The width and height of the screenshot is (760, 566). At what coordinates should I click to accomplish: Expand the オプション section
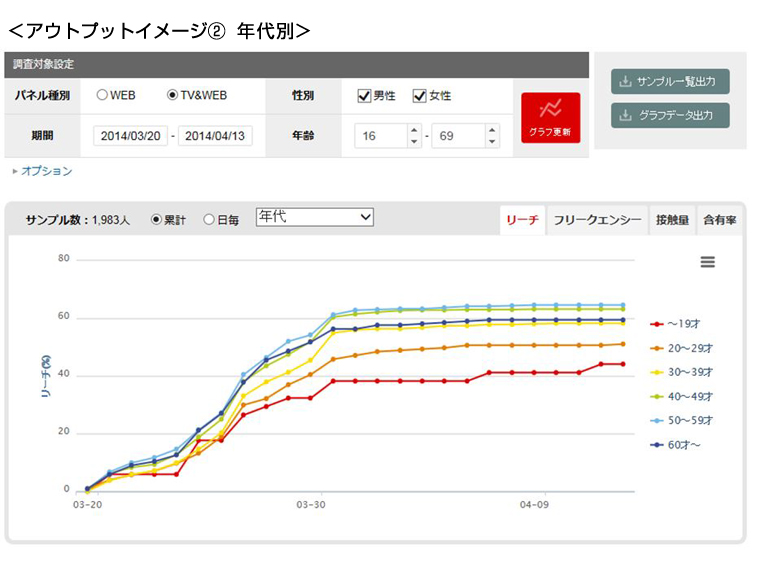[42, 171]
